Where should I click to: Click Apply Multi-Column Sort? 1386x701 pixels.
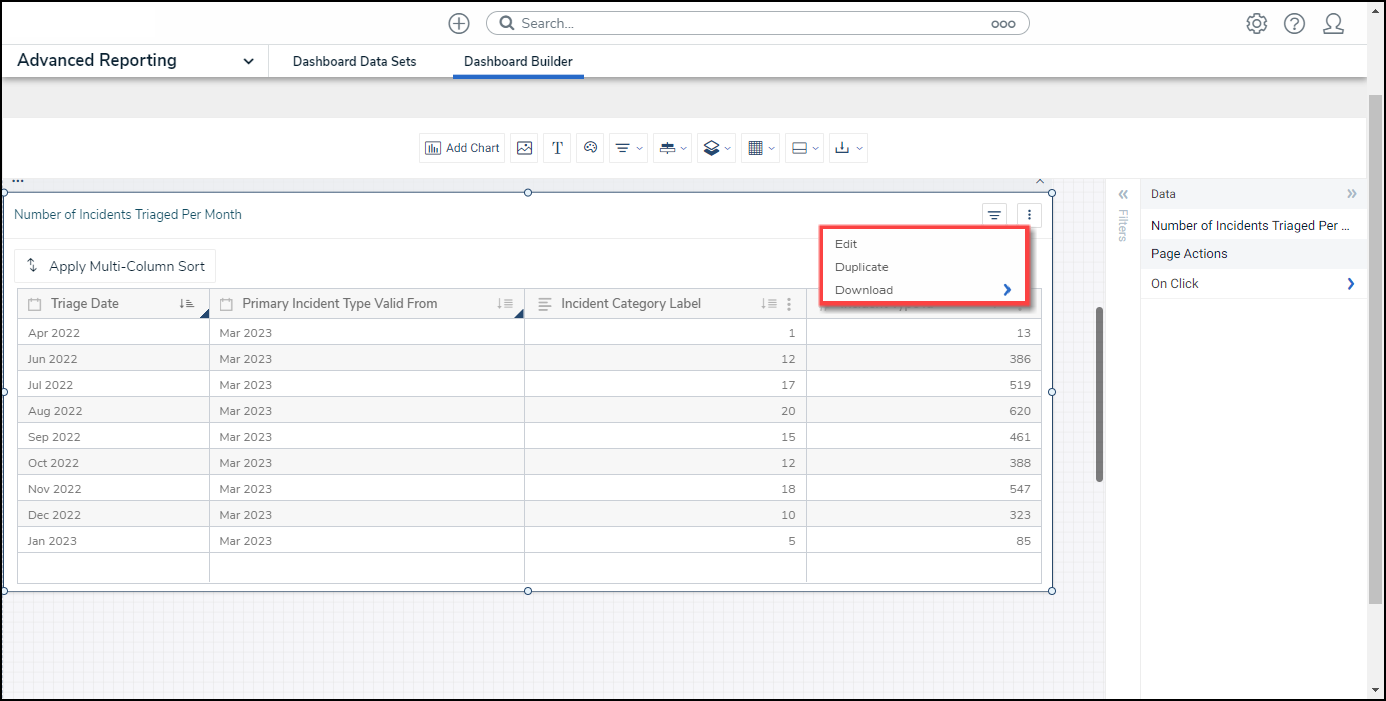point(115,266)
